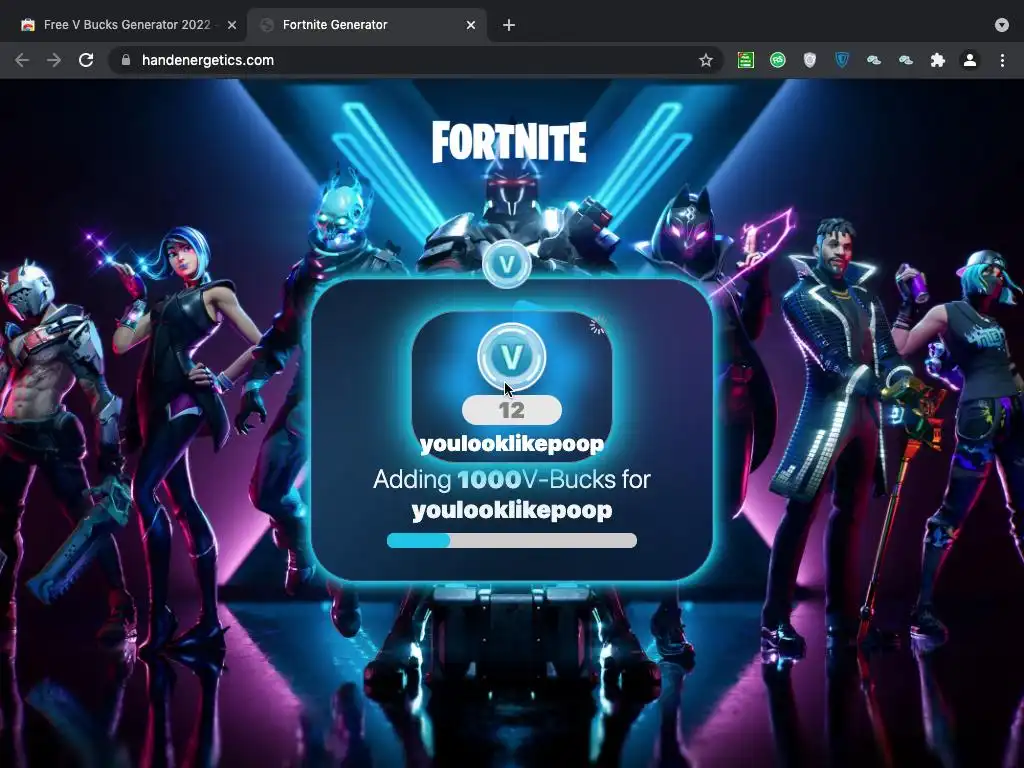Go back to the previous page
Viewport: 1024px width, 768px height.
pyautogui.click(x=22, y=60)
